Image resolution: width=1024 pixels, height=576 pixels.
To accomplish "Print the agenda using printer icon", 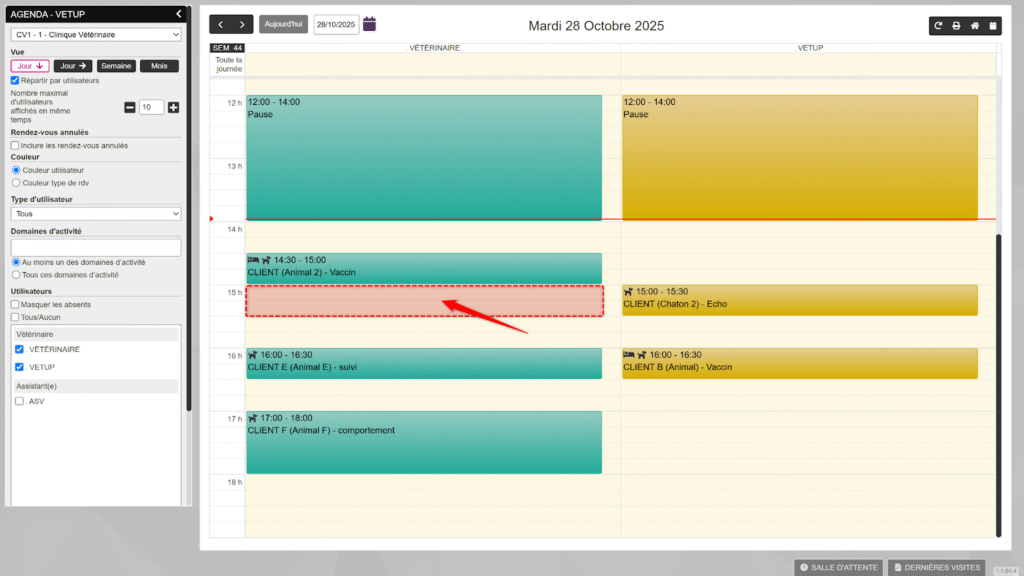I will click(x=956, y=26).
